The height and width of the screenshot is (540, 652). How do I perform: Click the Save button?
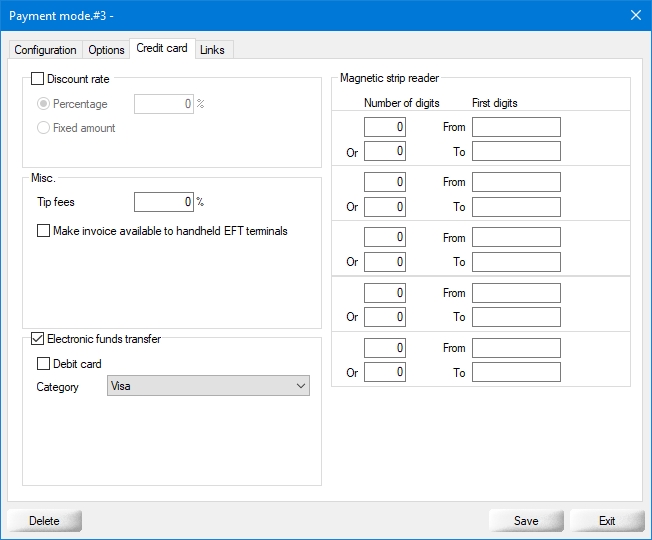pyautogui.click(x=526, y=521)
